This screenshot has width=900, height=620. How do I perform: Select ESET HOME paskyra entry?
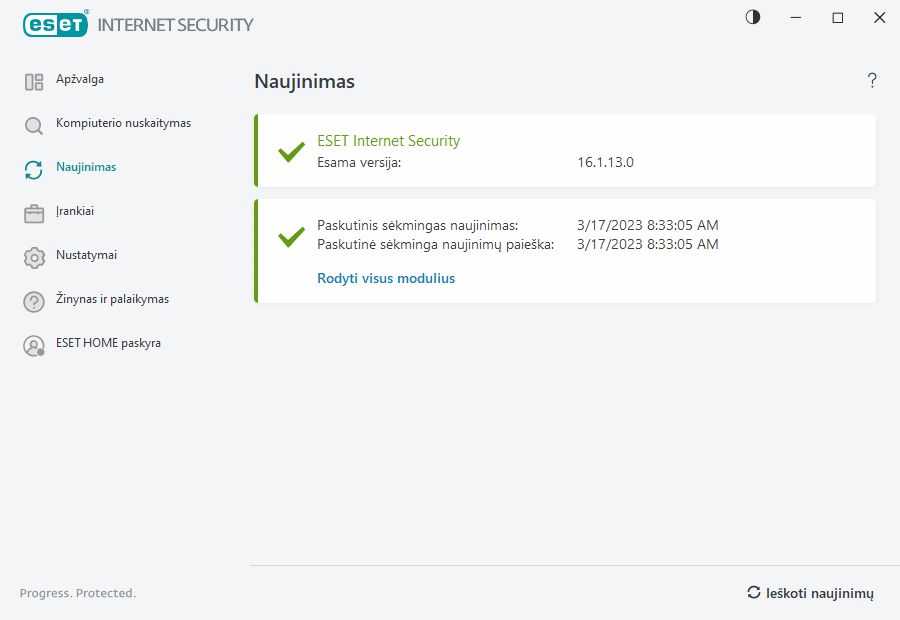(x=108, y=343)
